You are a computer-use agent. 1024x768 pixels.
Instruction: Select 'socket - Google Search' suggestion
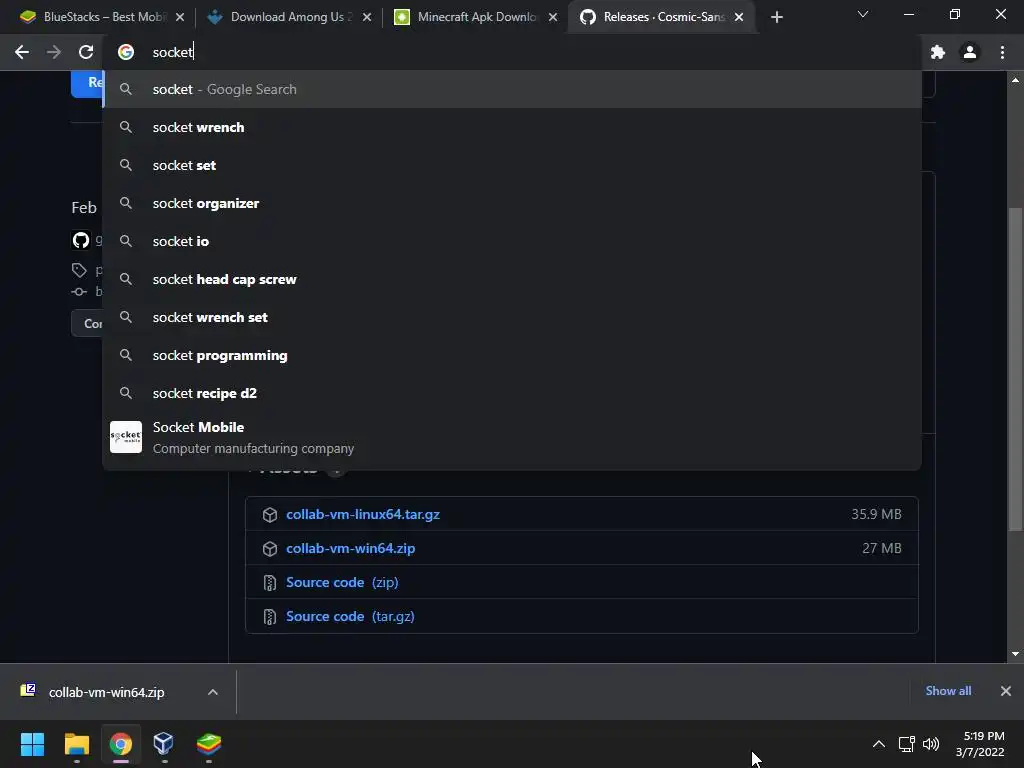pyautogui.click(x=512, y=89)
